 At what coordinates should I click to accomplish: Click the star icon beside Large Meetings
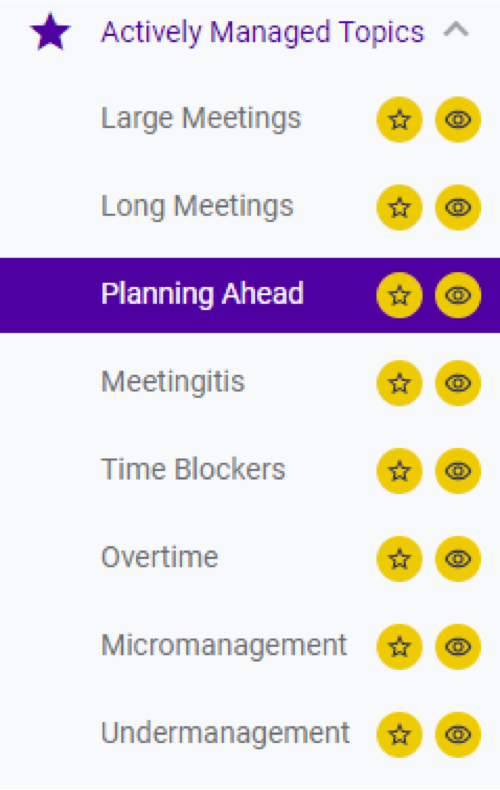399,119
